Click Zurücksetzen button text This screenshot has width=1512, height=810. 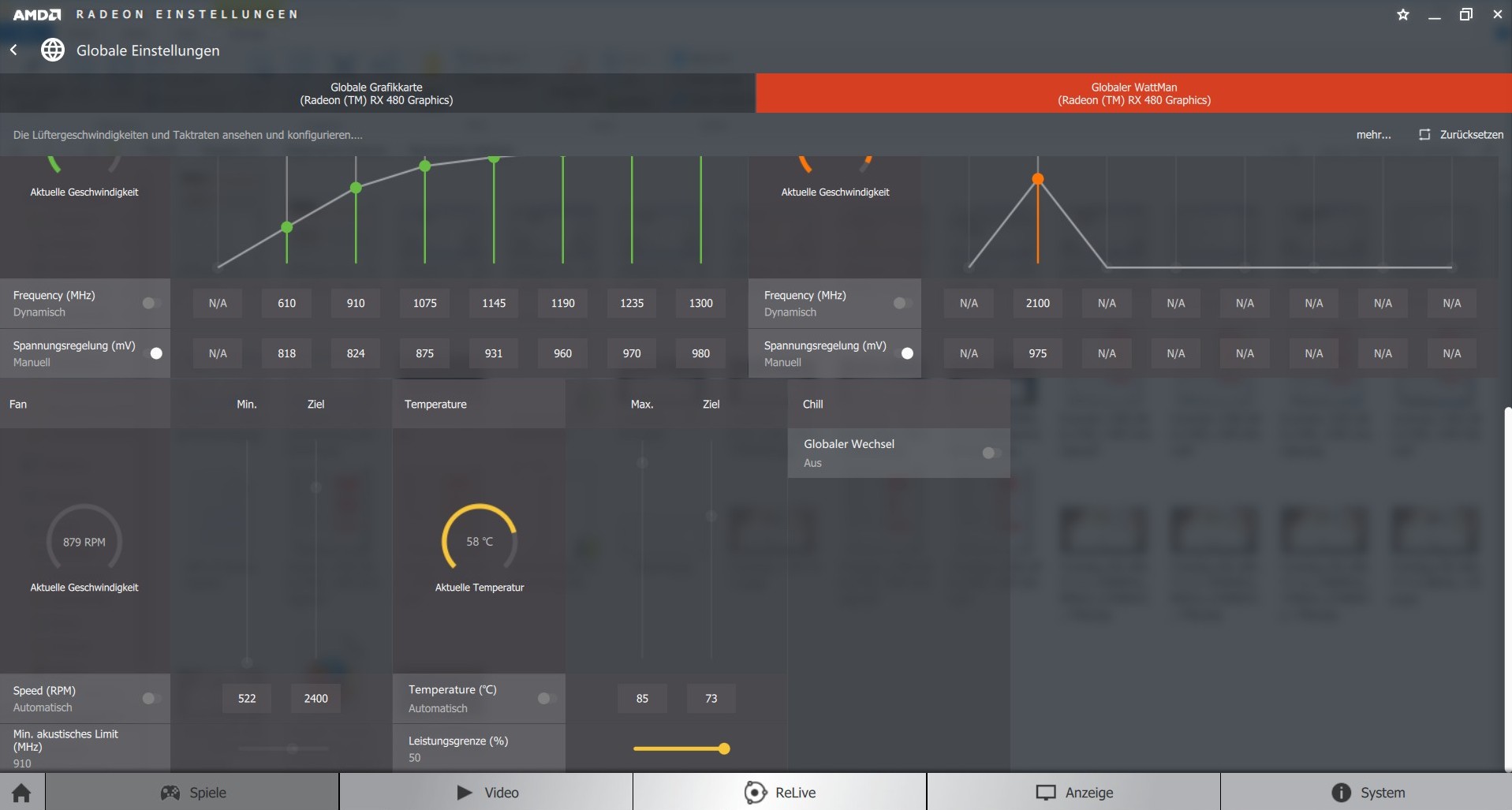(x=1471, y=135)
